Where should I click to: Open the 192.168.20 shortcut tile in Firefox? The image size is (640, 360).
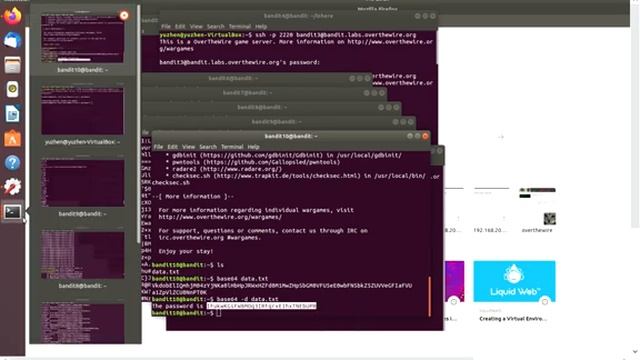click(x=491, y=210)
